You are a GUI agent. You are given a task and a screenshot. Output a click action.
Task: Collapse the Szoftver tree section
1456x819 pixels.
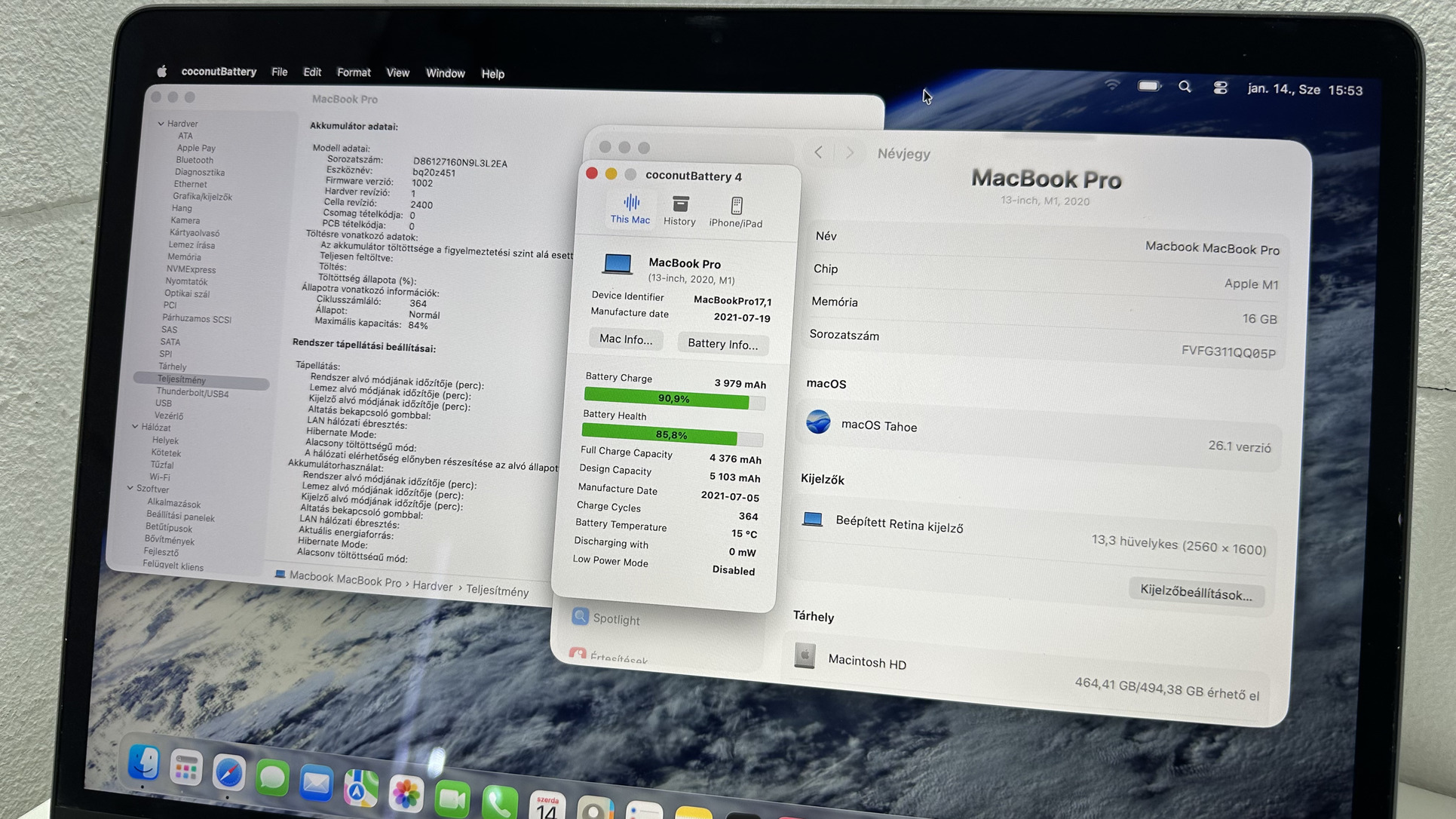[x=130, y=489]
